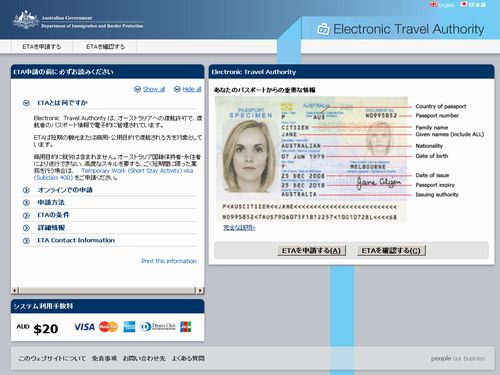This screenshot has width=500, height=375.
Task: Click the people our business footer text
Action: (x=458, y=358)
